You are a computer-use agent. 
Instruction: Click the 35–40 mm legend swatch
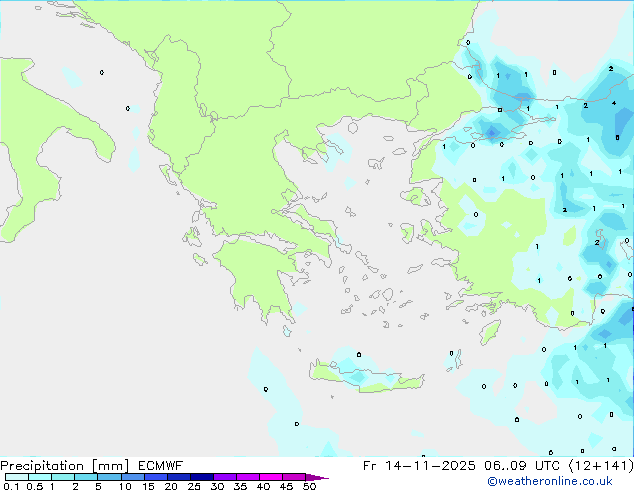coord(247,477)
